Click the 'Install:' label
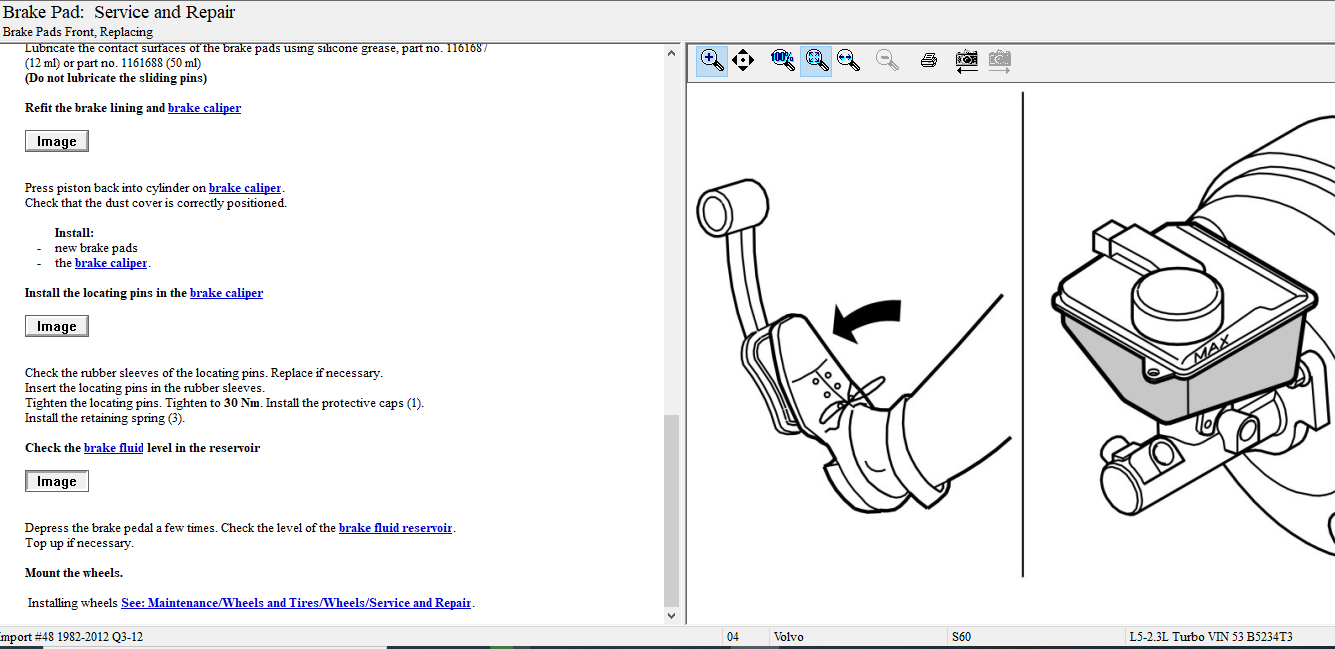The height and width of the screenshot is (649, 1335). 74,233
